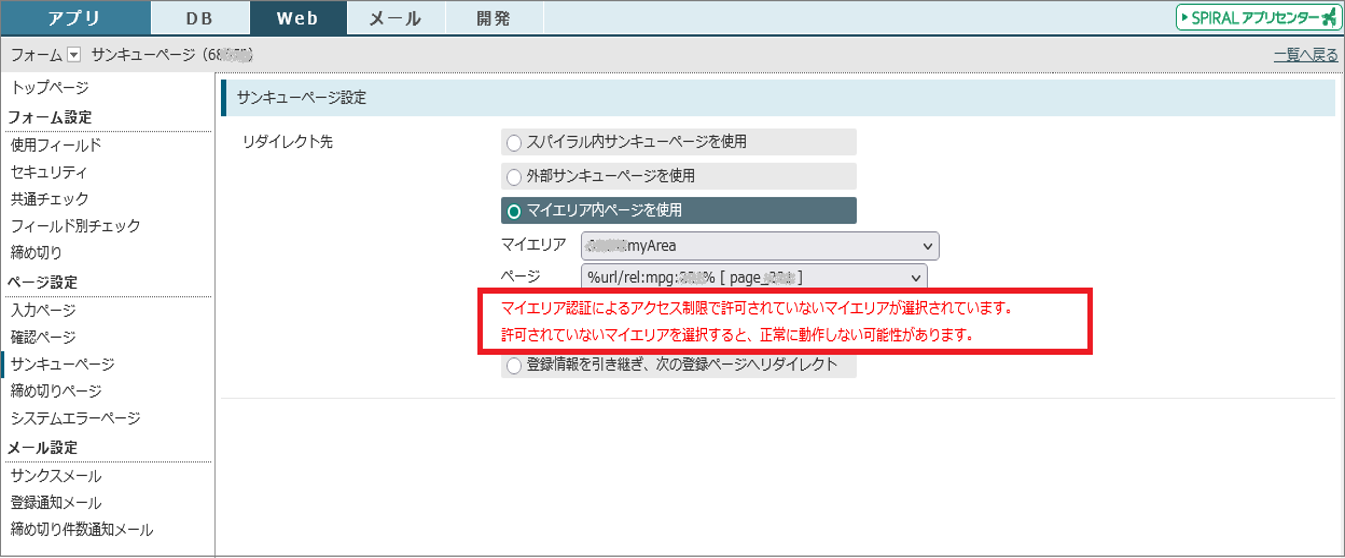
Task: Switch to the アプリ tab
Action: pyautogui.click(x=74, y=18)
